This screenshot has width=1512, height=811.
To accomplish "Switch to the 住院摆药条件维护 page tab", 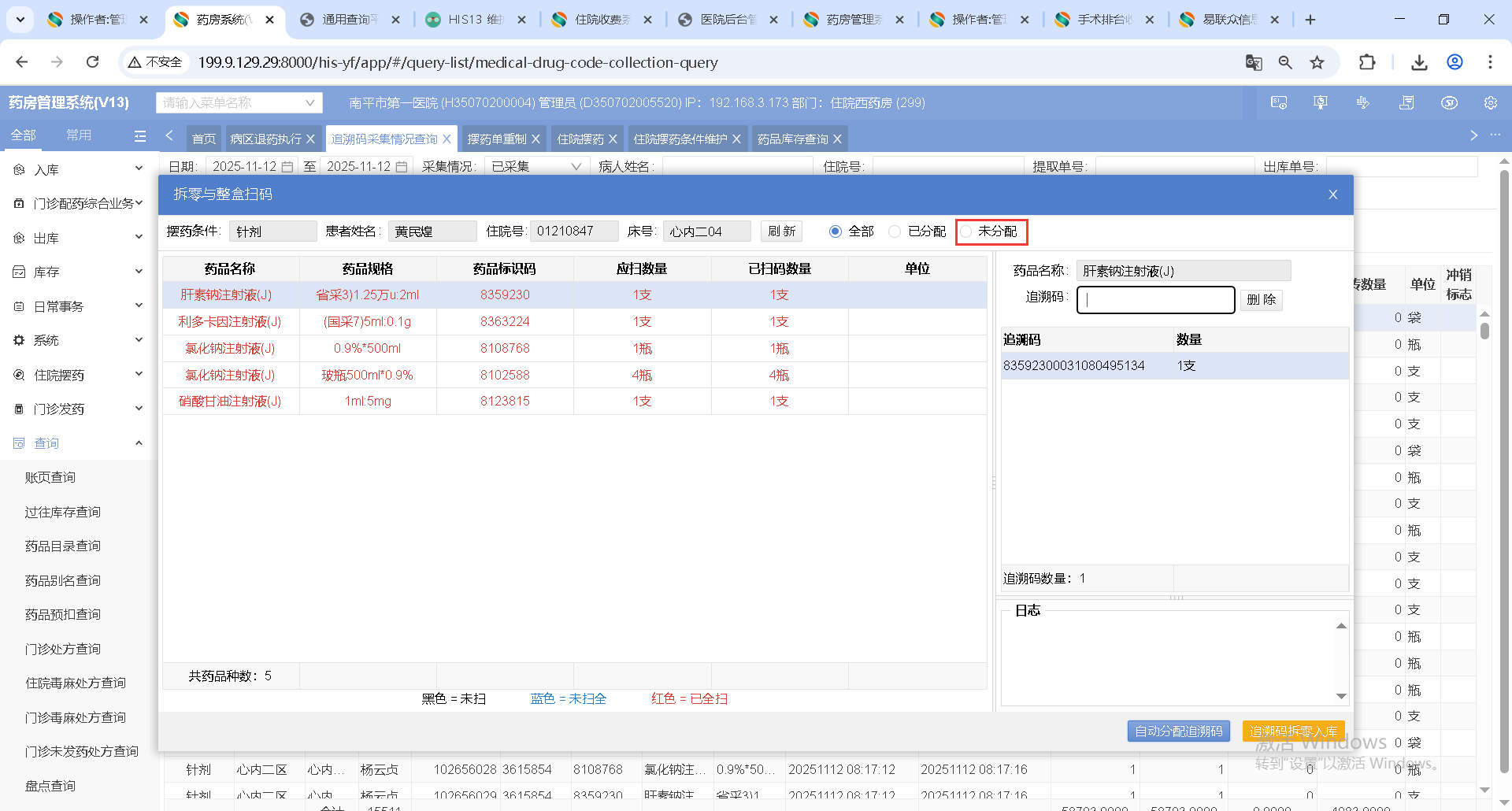I will click(687, 139).
